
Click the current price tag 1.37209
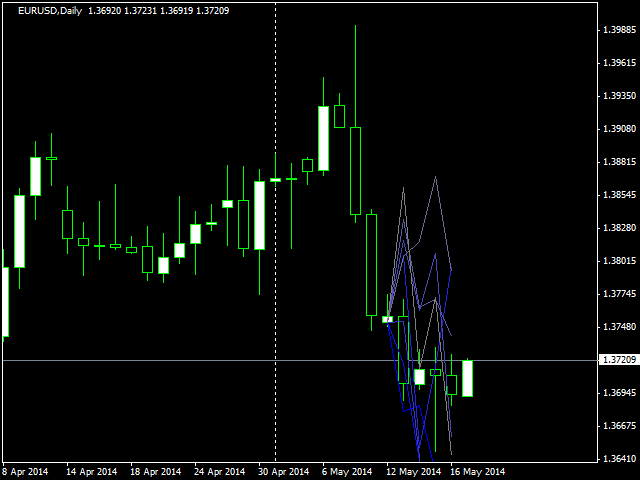pyautogui.click(x=619, y=360)
